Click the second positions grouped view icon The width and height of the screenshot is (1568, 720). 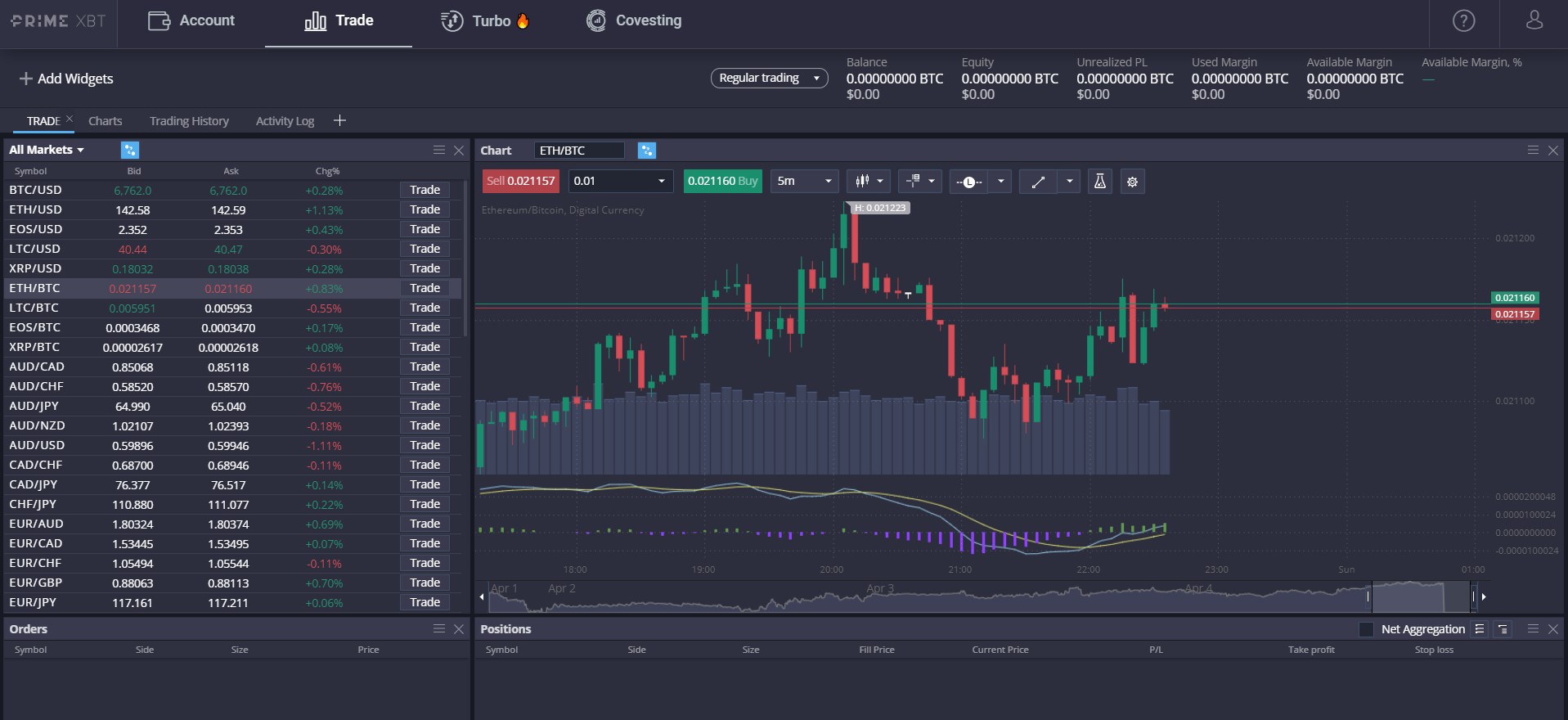(x=1503, y=628)
